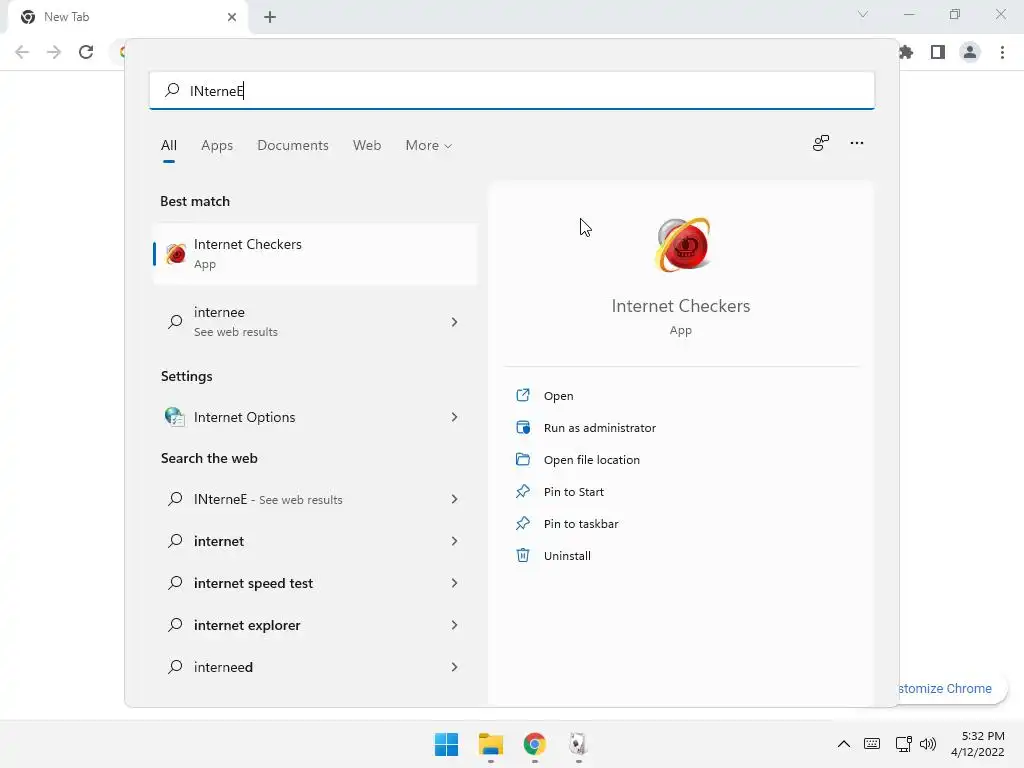Image resolution: width=1024 pixels, height=768 pixels.
Task: Expand the Internet Options arrow
Action: point(455,417)
